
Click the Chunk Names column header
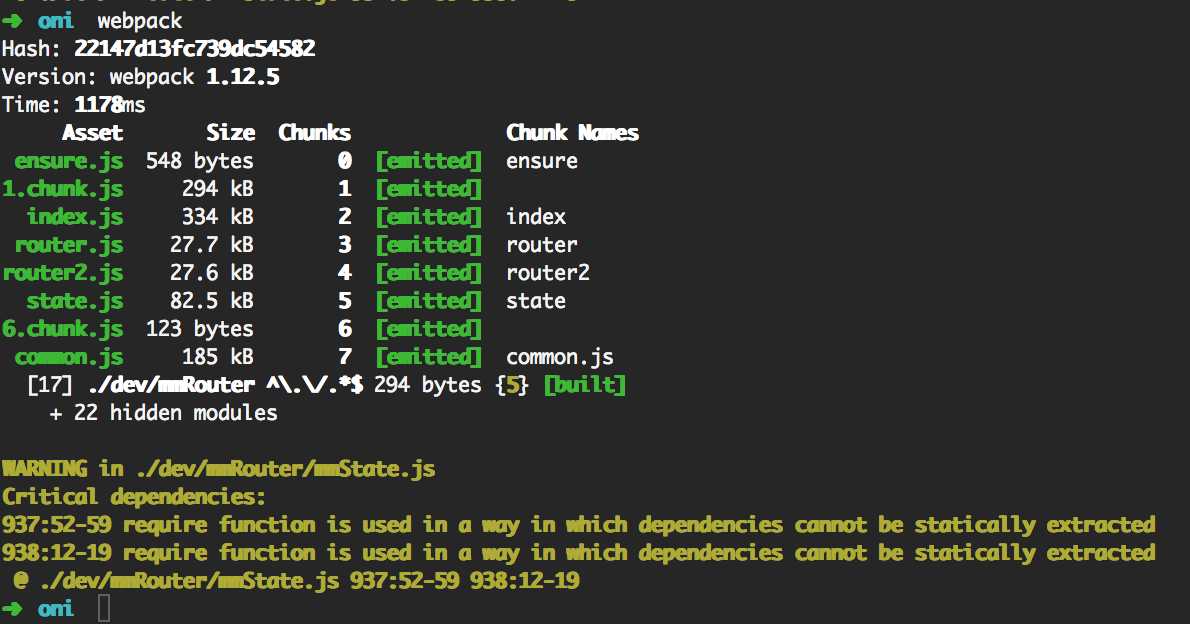(572, 133)
